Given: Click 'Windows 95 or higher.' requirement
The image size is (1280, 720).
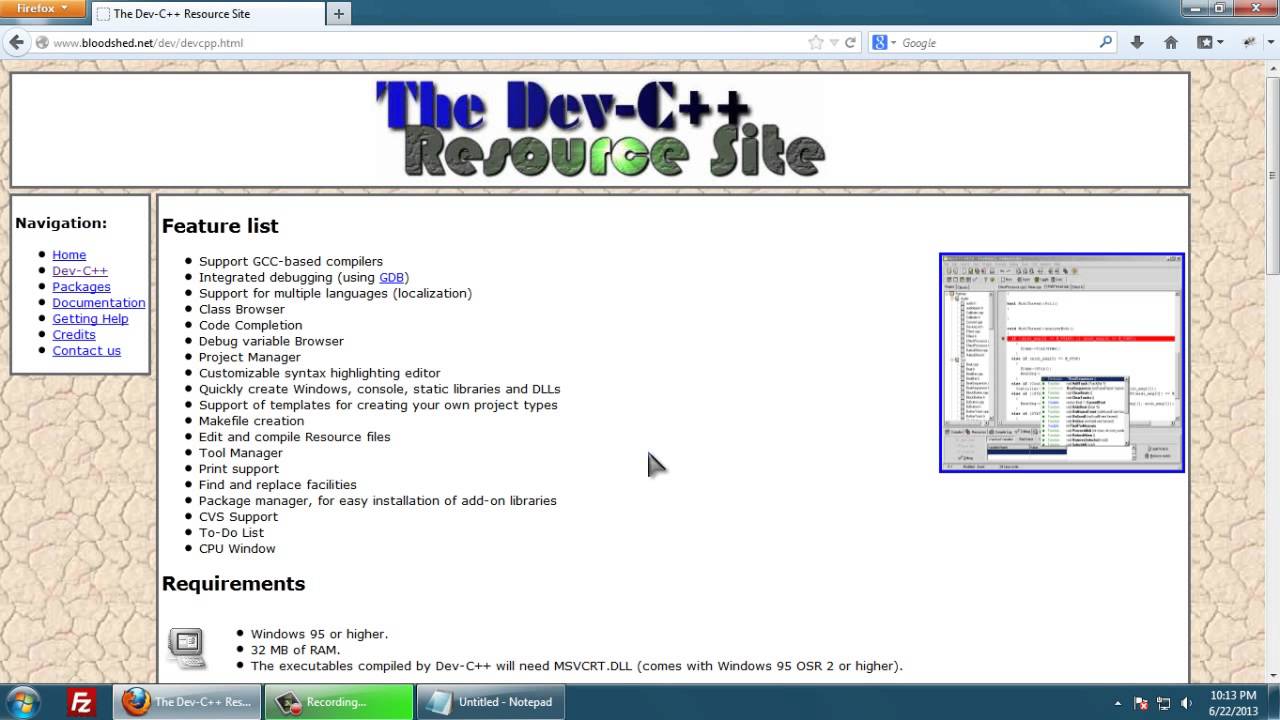Looking at the screenshot, I should pyautogui.click(x=319, y=634).
